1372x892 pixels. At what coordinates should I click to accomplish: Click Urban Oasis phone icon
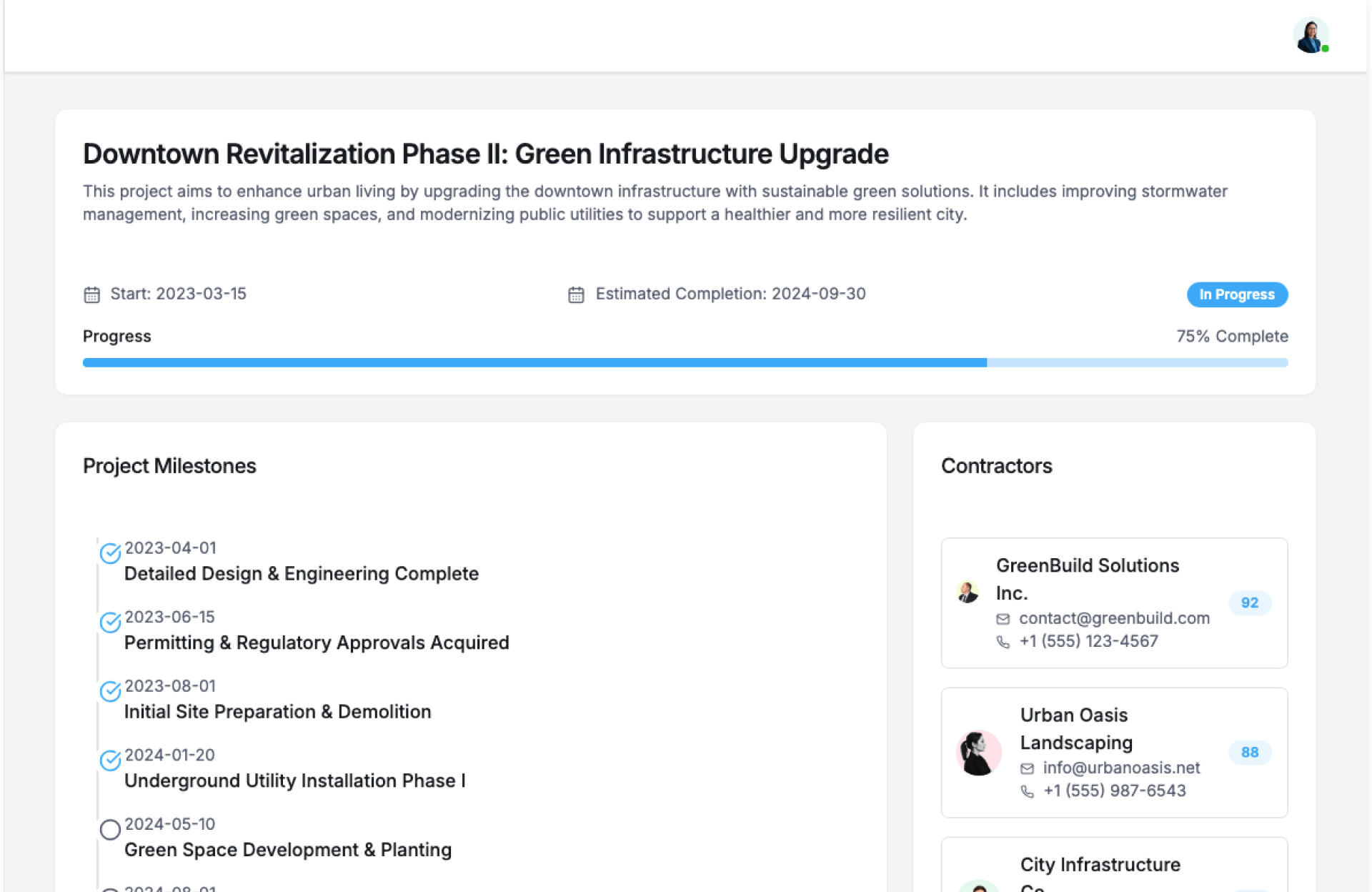(1027, 791)
